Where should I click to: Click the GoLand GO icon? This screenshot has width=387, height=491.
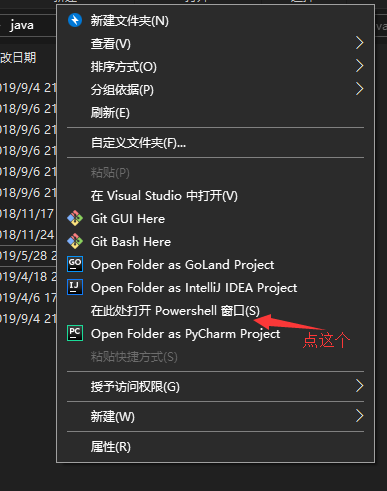[75, 264]
